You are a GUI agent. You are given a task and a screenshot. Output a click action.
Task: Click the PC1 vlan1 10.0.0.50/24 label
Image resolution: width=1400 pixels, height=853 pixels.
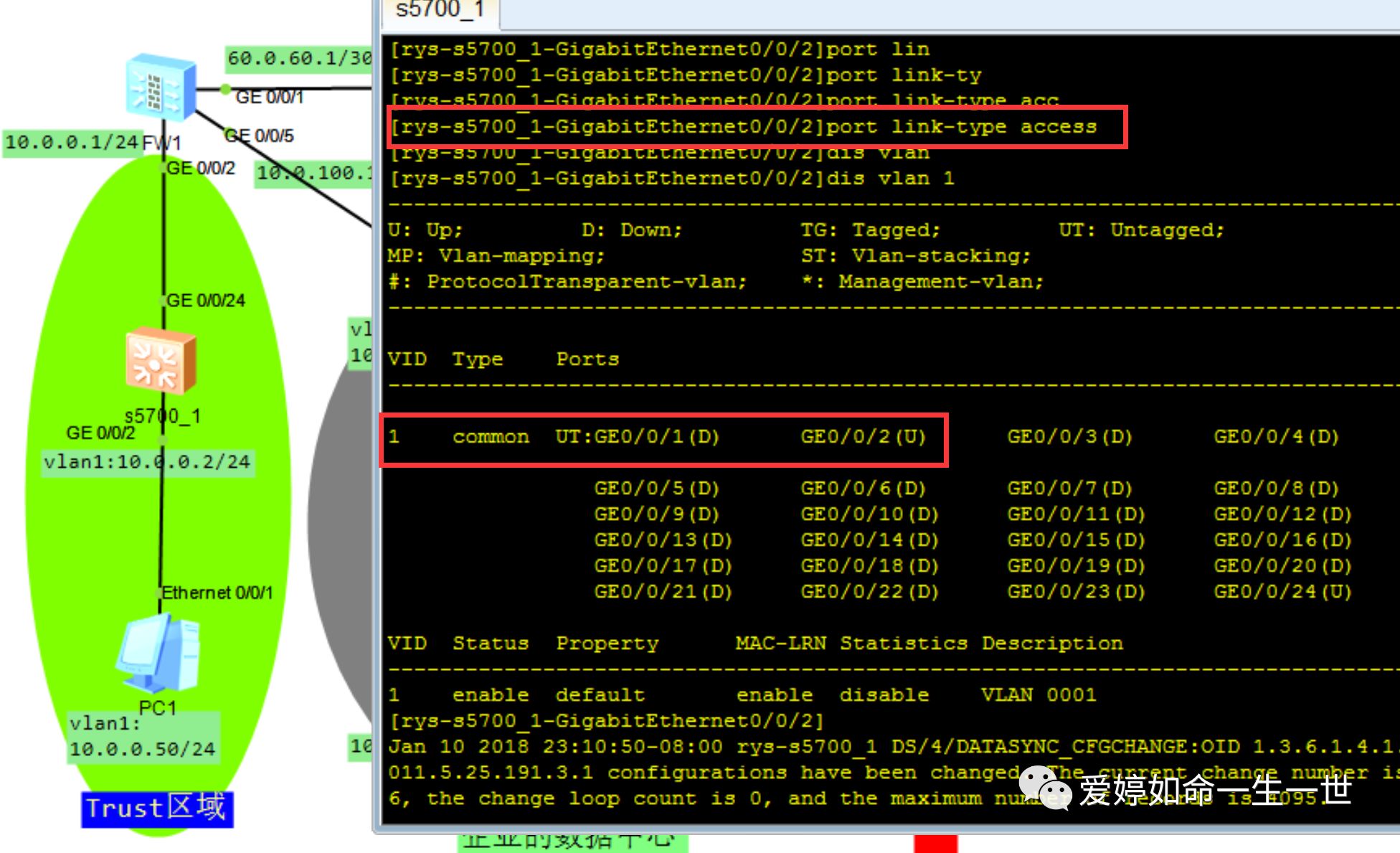(x=142, y=737)
